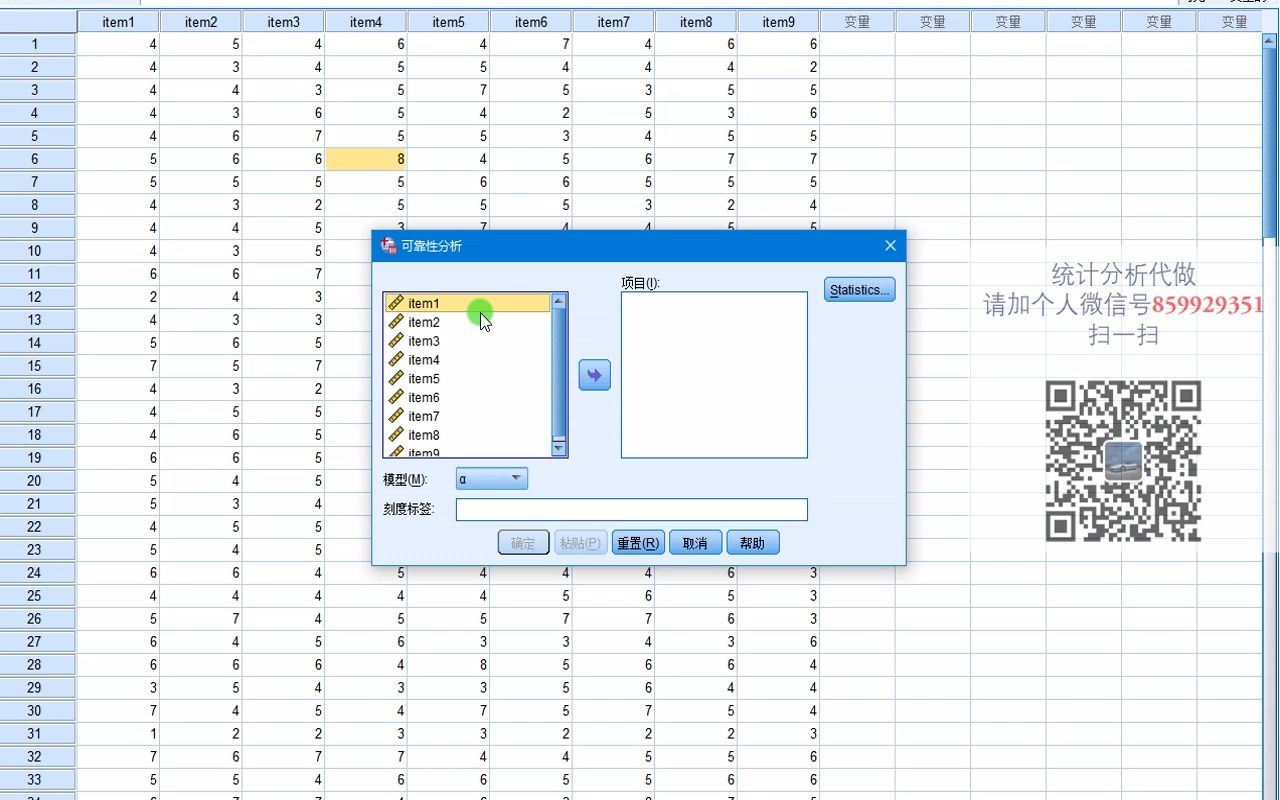Click the variable list scroll-up arrow
Viewport: 1280px width, 800px height.
(x=559, y=301)
